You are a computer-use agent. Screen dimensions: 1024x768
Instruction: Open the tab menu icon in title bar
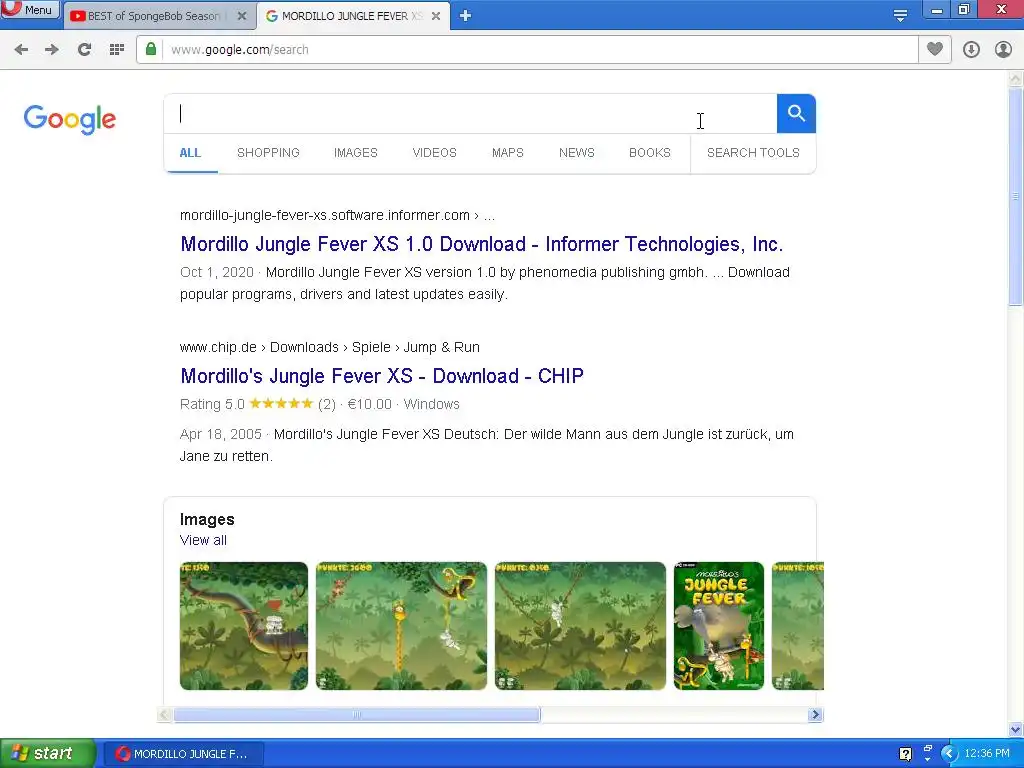900,15
